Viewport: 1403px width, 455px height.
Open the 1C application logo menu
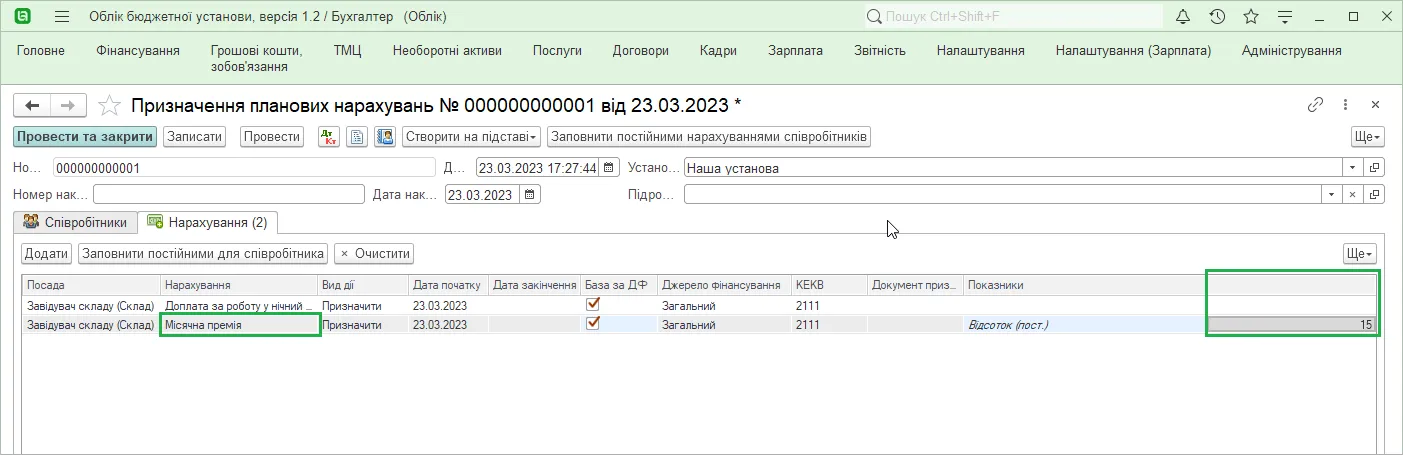(x=23, y=16)
